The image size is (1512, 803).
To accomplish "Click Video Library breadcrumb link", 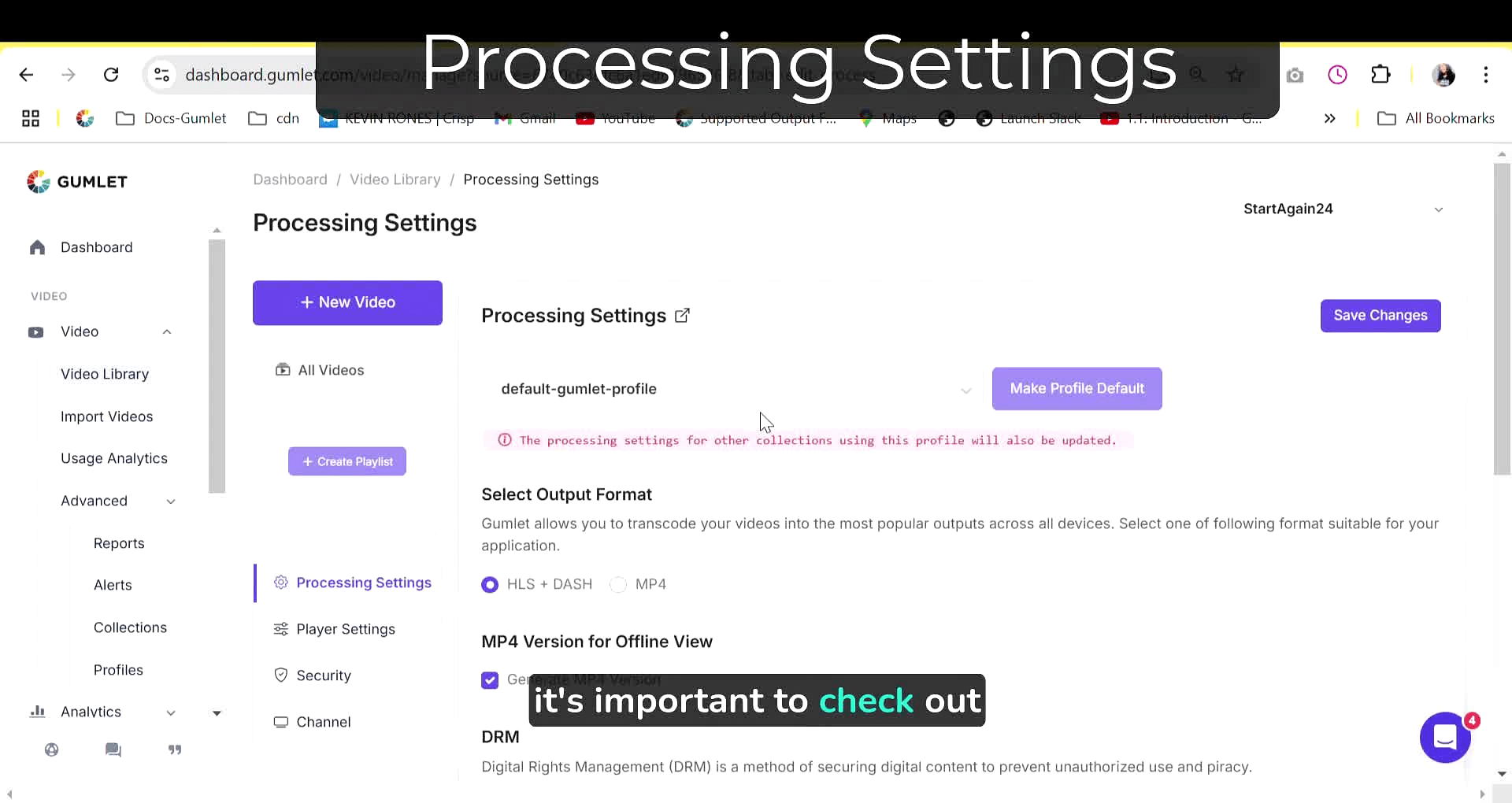I will (x=395, y=179).
